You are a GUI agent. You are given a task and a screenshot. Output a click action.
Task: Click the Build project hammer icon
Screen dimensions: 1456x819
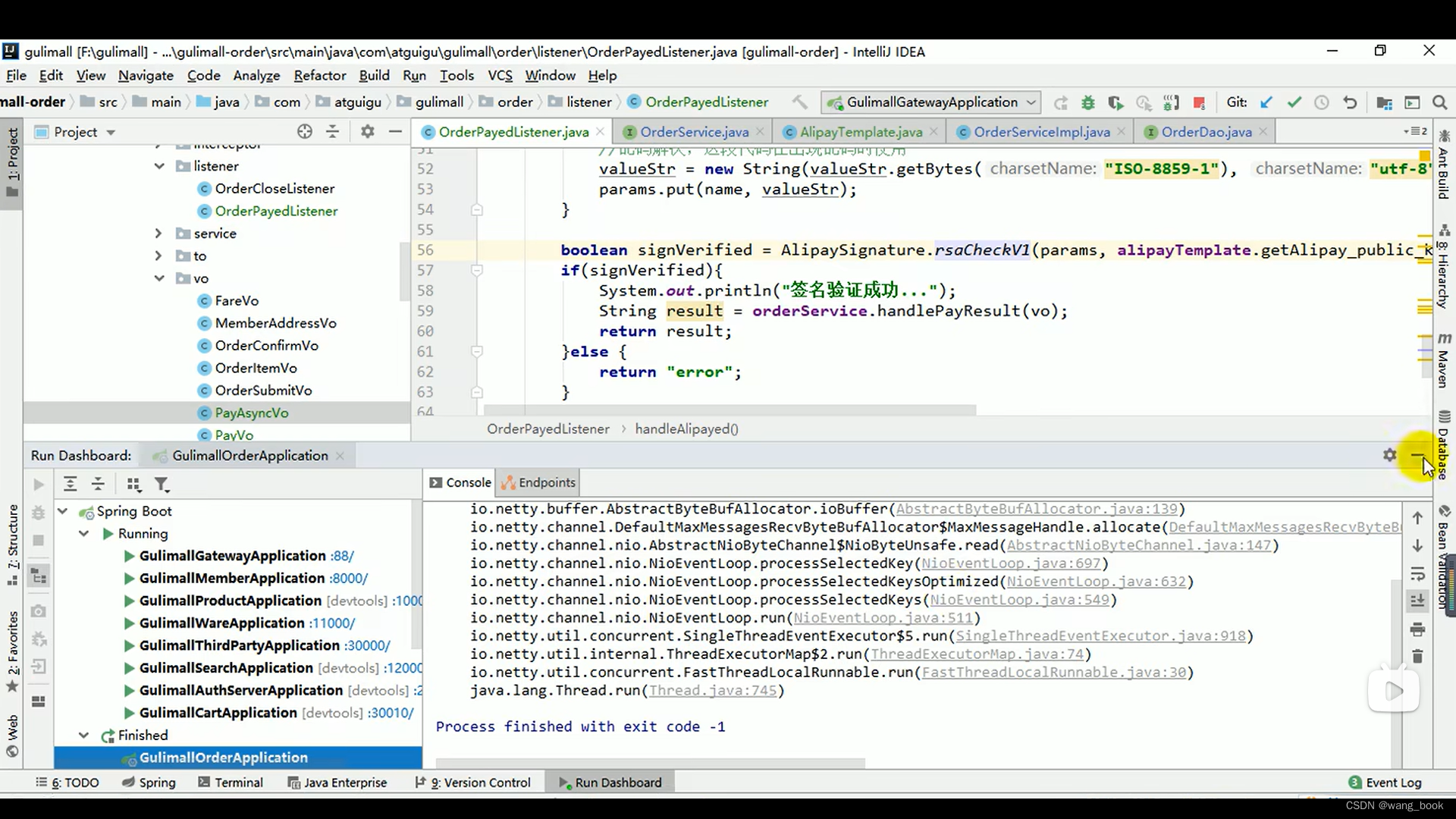click(799, 102)
